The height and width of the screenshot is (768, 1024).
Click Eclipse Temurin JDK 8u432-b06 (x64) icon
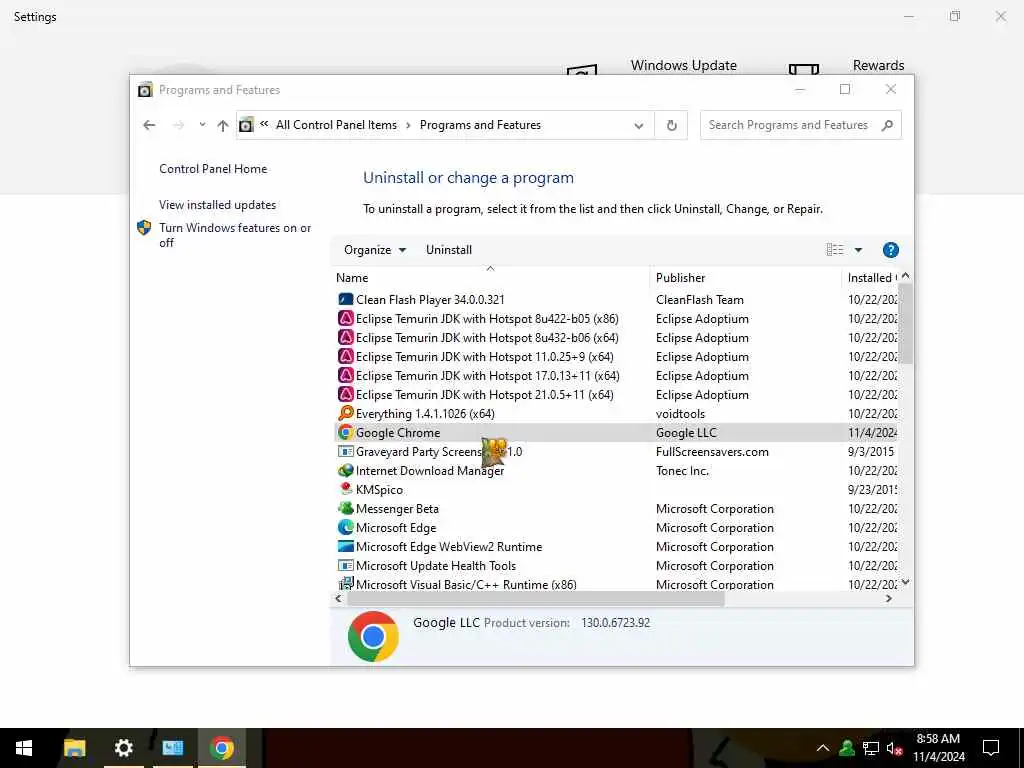tap(345, 338)
